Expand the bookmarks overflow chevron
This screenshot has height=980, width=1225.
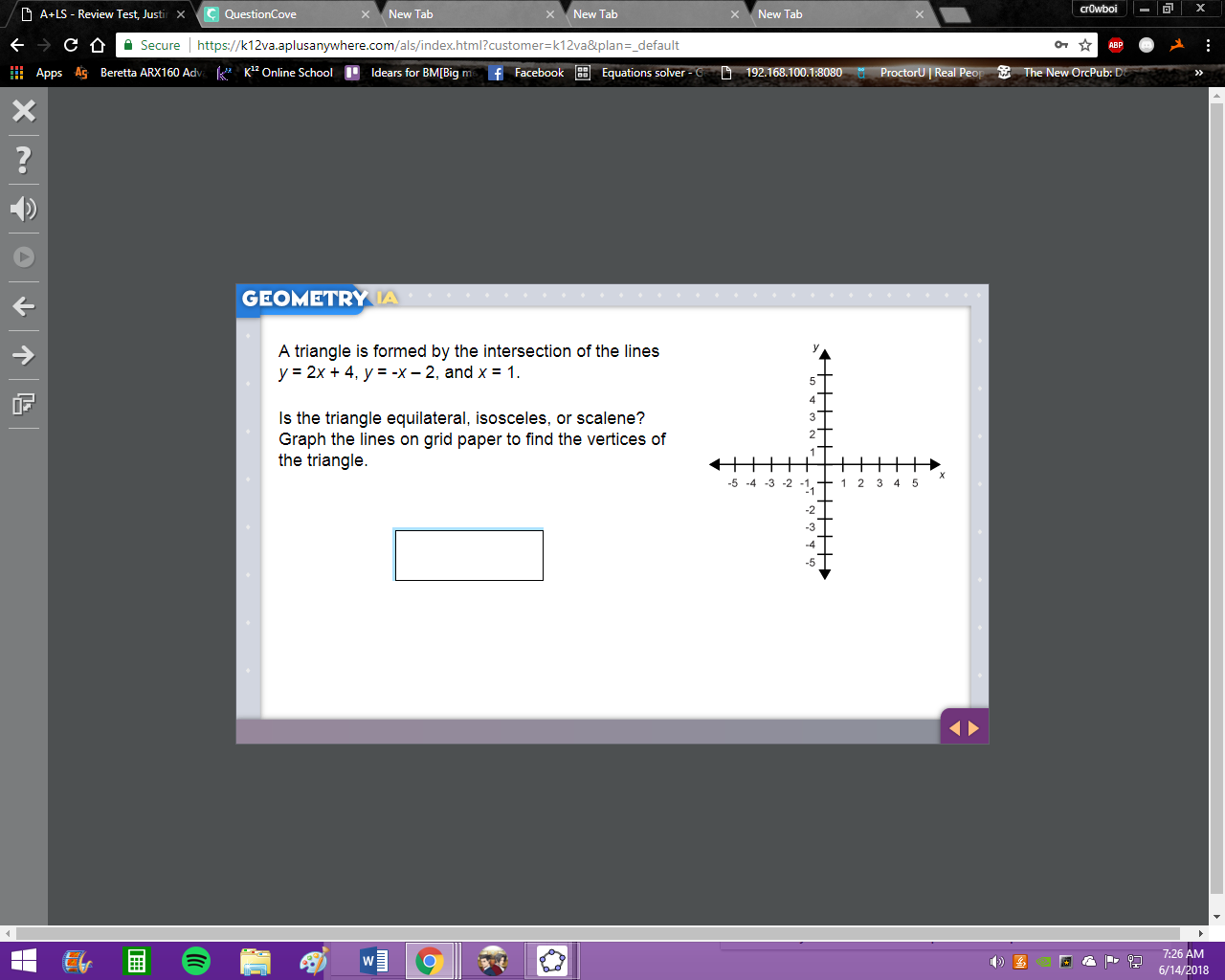point(1198,73)
